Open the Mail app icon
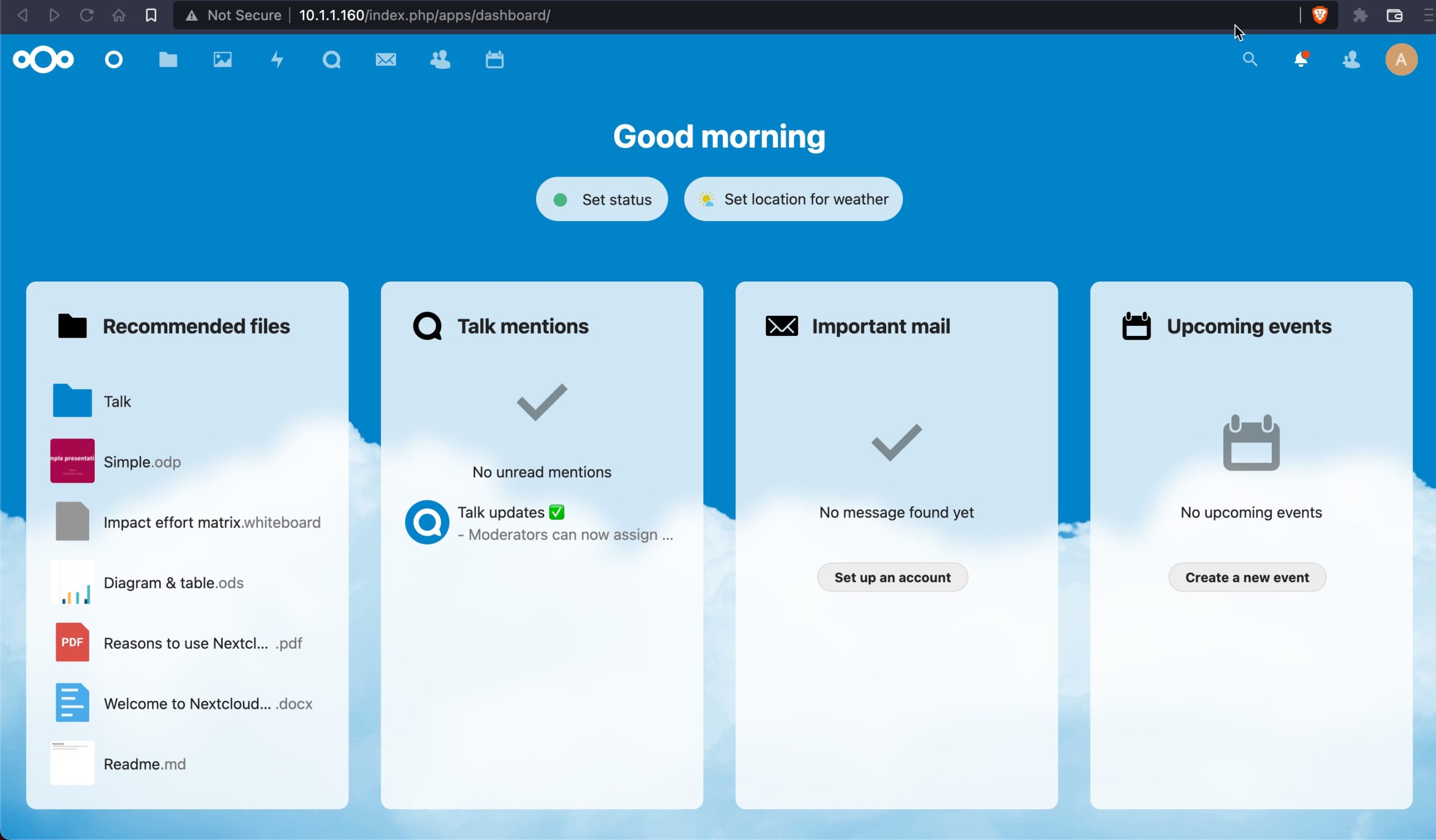Screen dimensions: 1436x840 (x=386, y=60)
